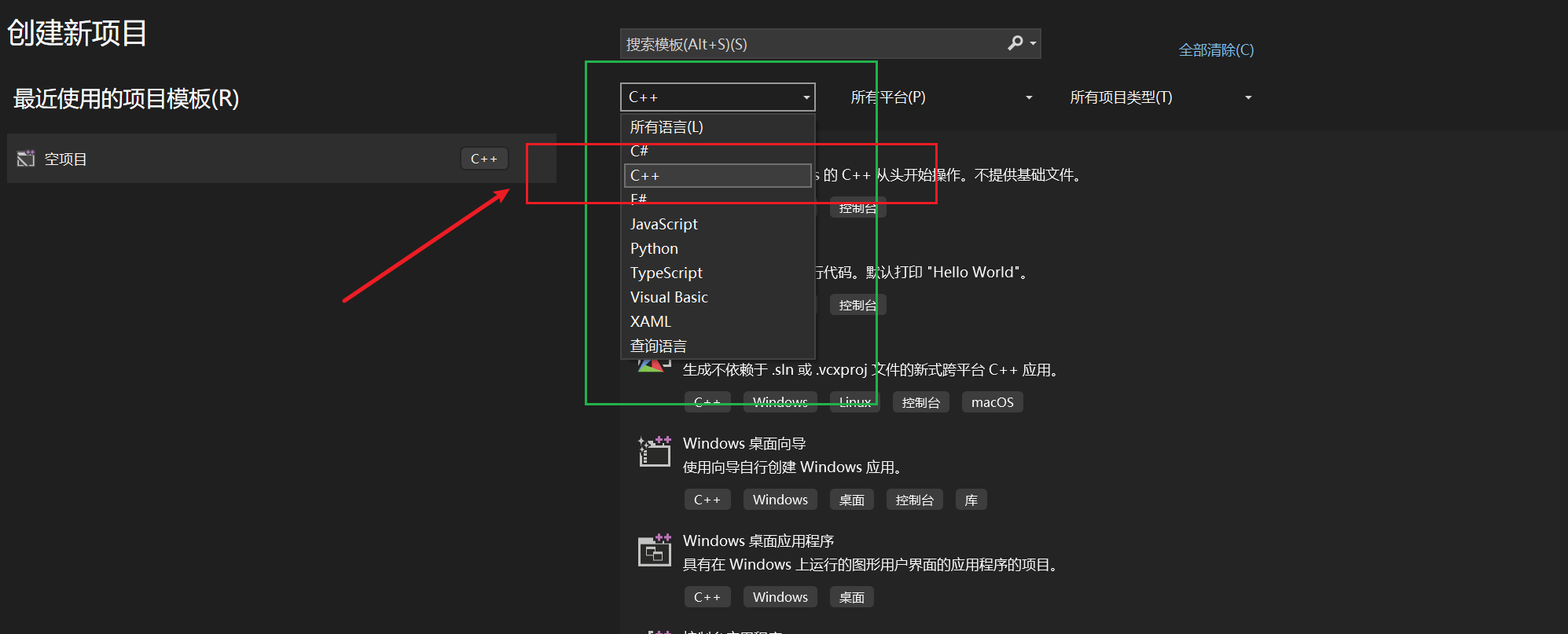Click the Clear All link
This screenshot has height=634, width=1568.
(1216, 50)
